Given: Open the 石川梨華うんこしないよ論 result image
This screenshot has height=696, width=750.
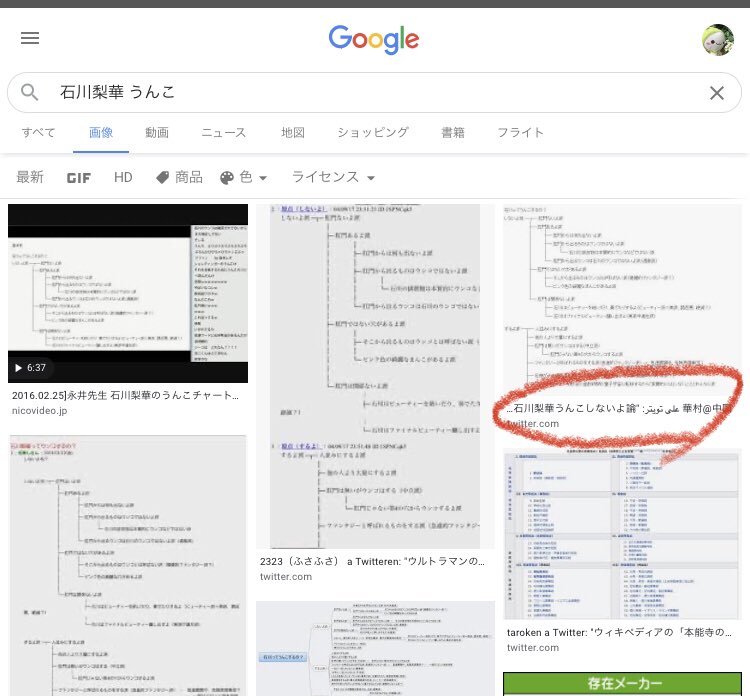Looking at the screenshot, I should pos(622,300).
